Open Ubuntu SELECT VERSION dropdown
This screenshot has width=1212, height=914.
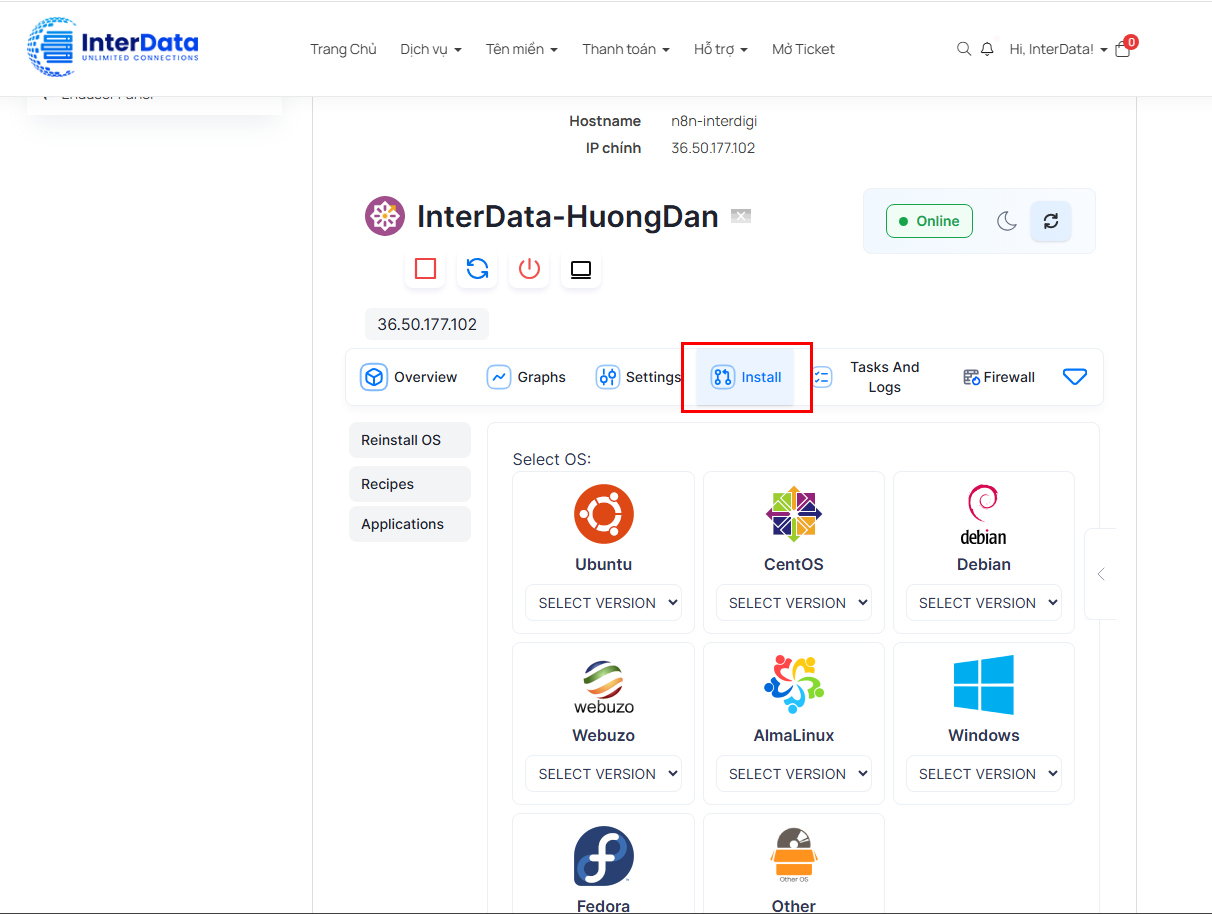coord(604,603)
